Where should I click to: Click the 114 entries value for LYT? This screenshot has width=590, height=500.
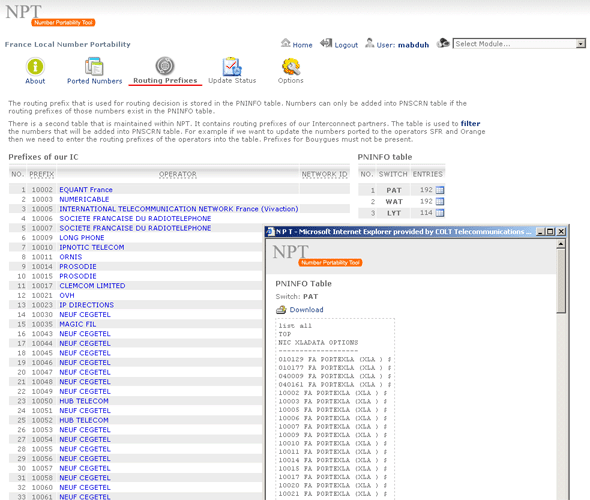point(426,213)
